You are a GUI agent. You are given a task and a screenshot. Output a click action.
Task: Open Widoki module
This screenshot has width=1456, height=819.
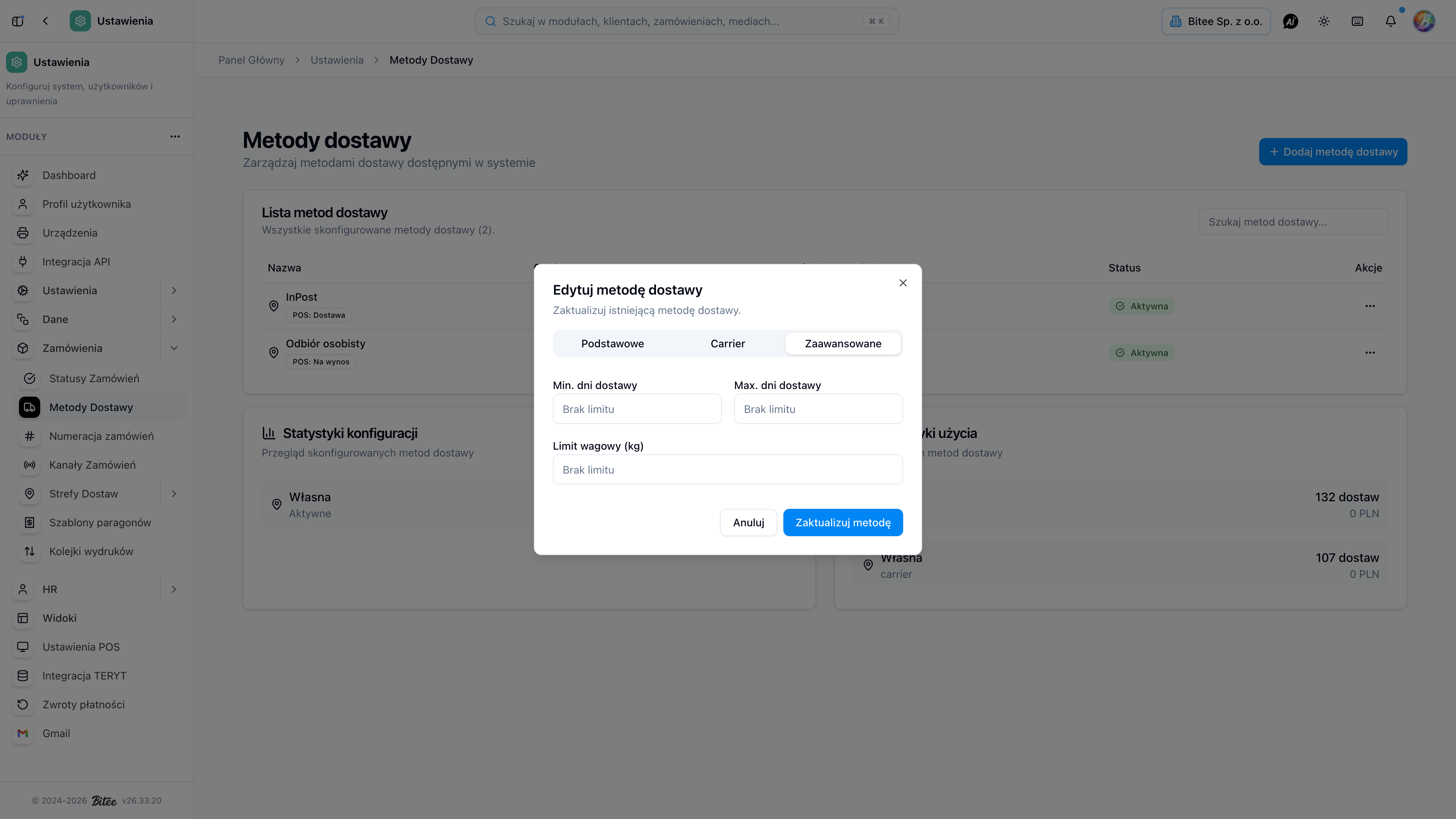click(60, 618)
